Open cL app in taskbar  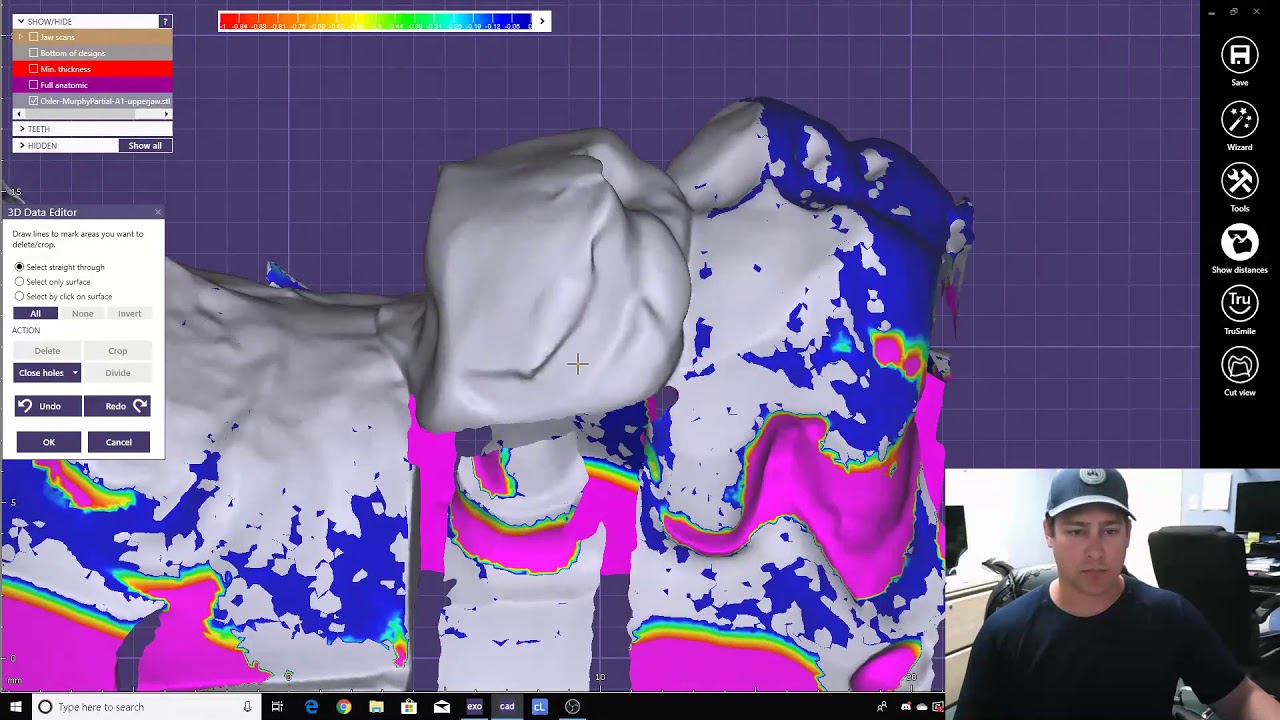tap(539, 707)
